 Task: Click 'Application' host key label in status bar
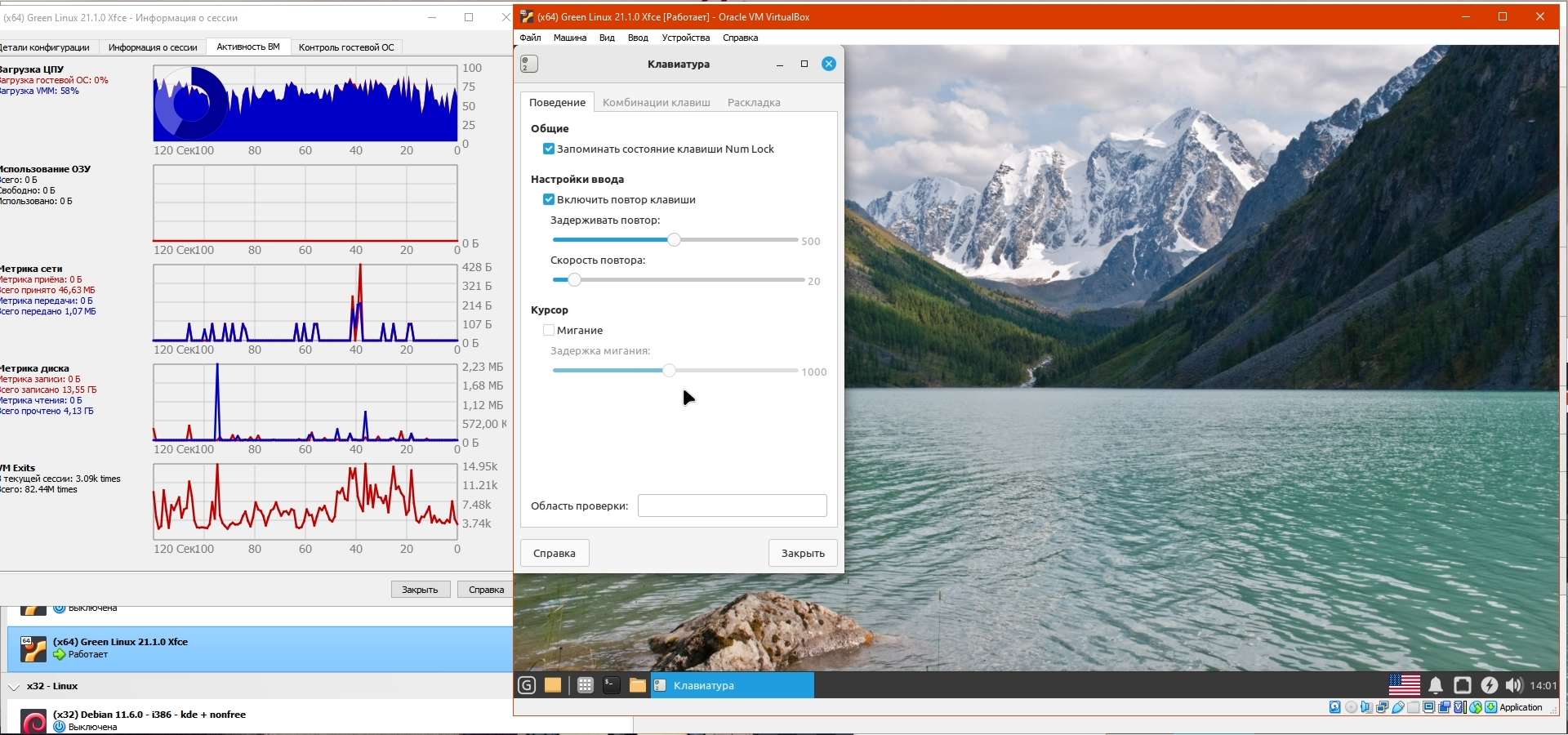[1521, 707]
